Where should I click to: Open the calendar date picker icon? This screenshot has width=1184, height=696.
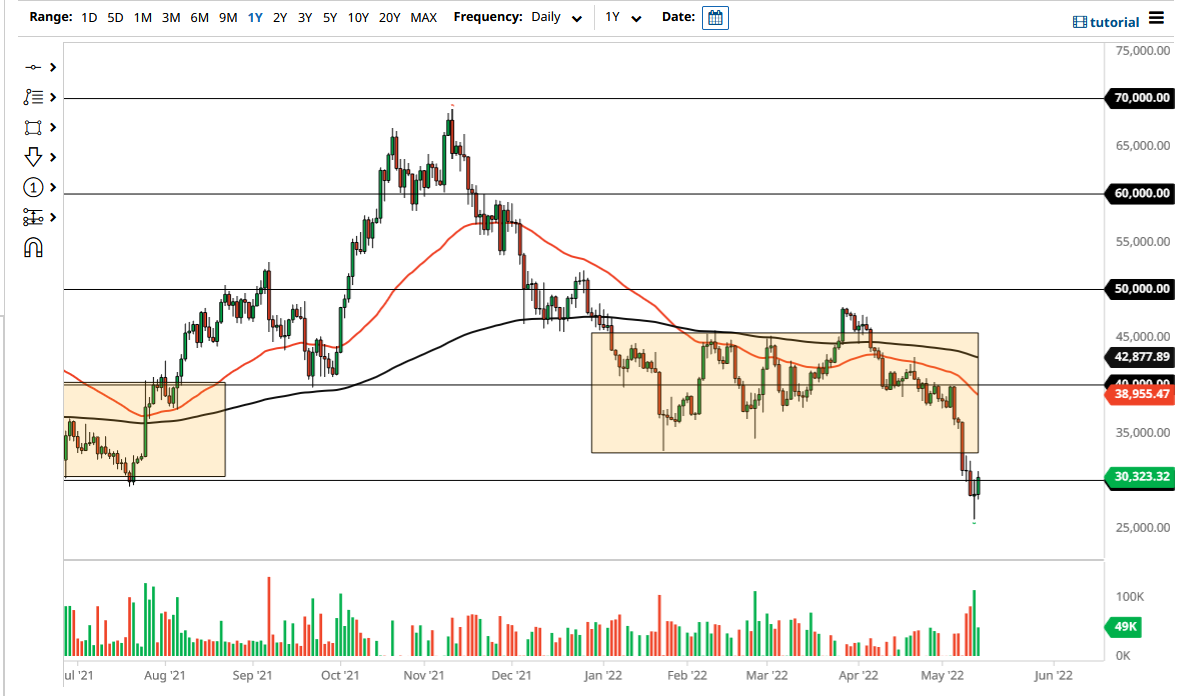coord(715,17)
